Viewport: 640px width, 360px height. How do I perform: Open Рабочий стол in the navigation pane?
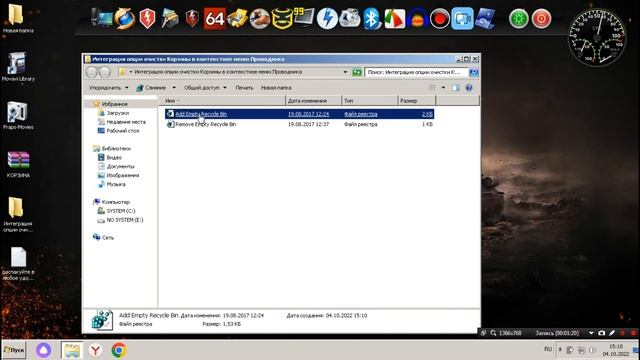[118, 131]
